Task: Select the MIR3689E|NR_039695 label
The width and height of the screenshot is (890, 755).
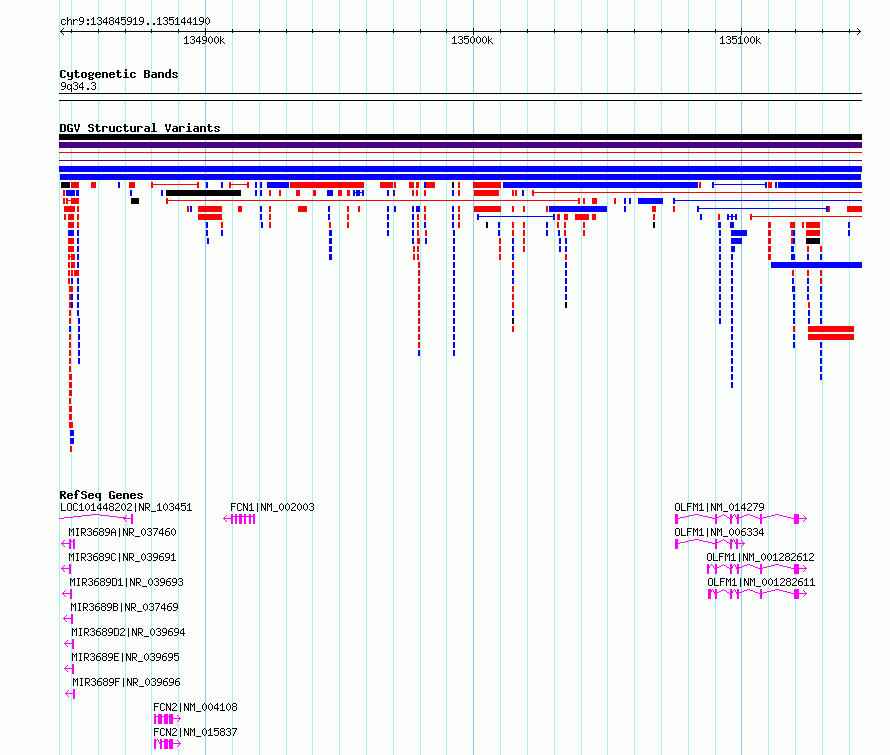Action: tap(125, 657)
